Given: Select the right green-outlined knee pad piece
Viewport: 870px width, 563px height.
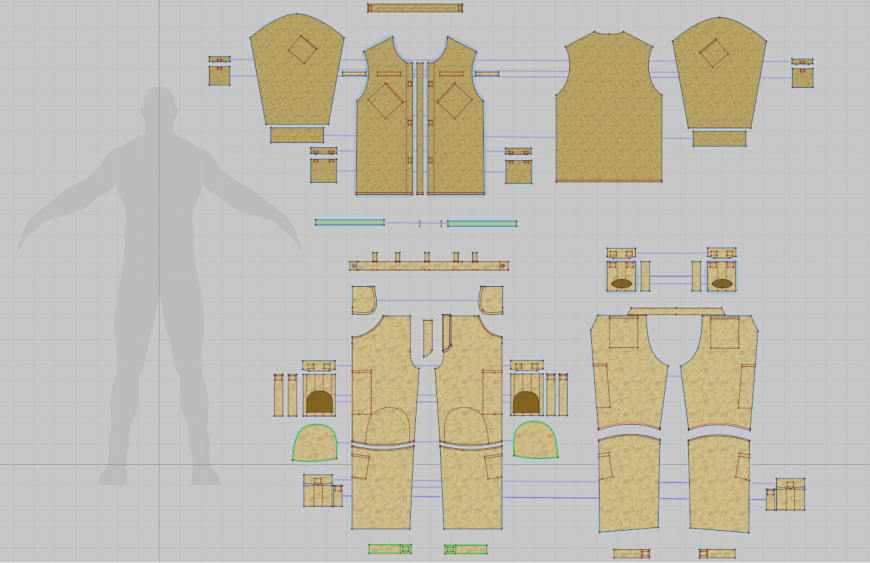Looking at the screenshot, I should pyautogui.click(x=535, y=440).
